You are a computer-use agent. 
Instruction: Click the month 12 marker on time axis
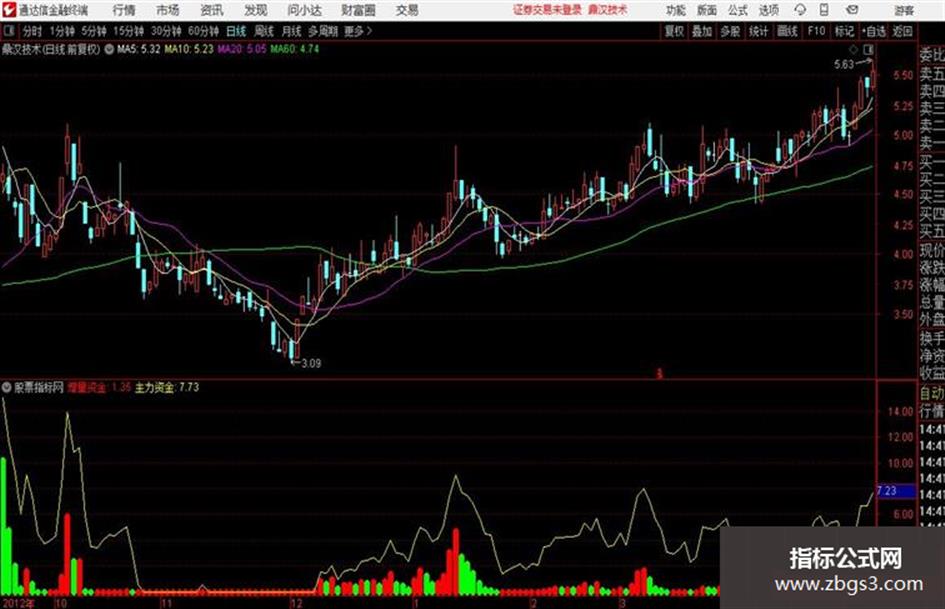[295, 603]
